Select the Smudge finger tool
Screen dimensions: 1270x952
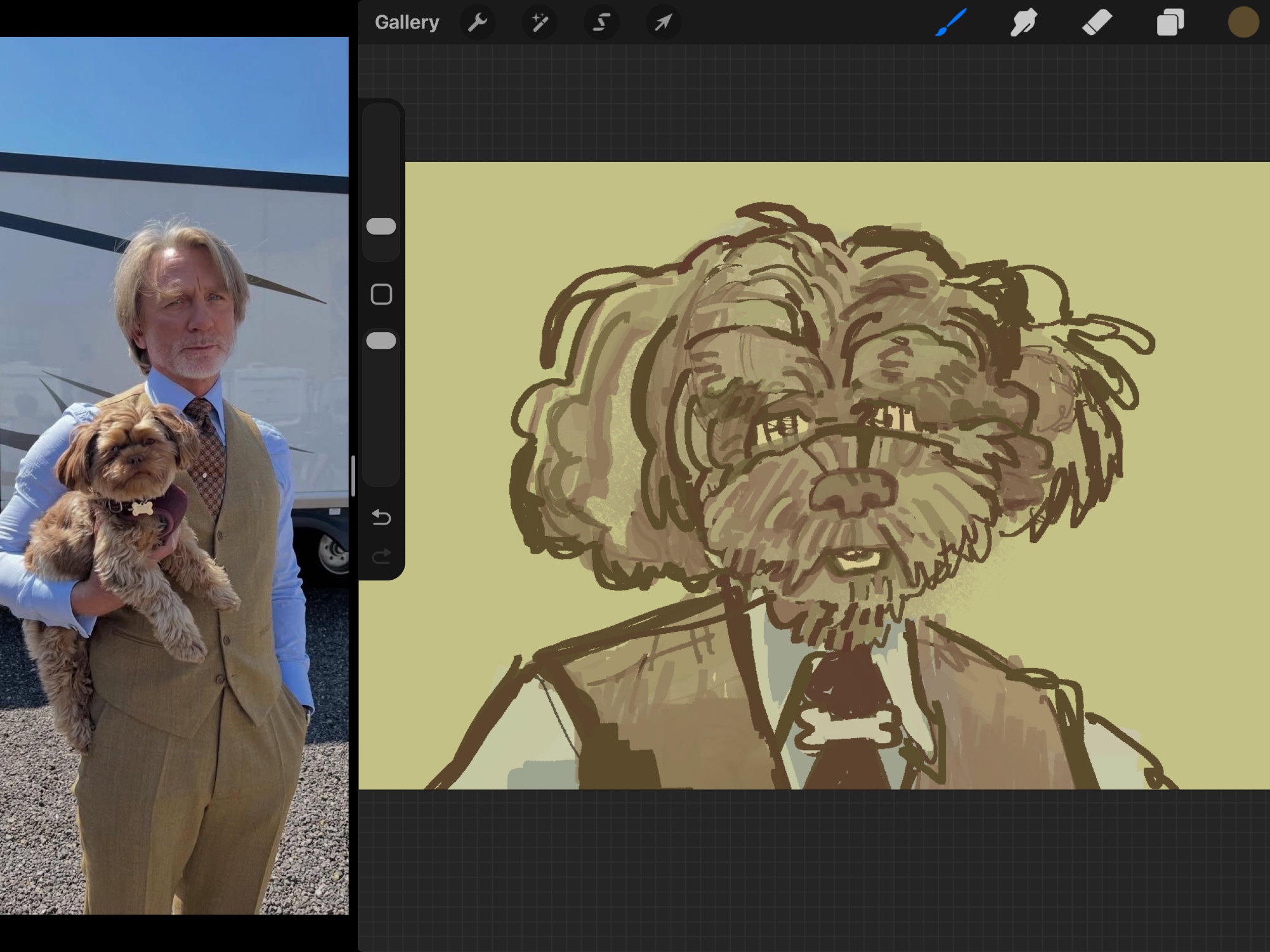click(1024, 23)
